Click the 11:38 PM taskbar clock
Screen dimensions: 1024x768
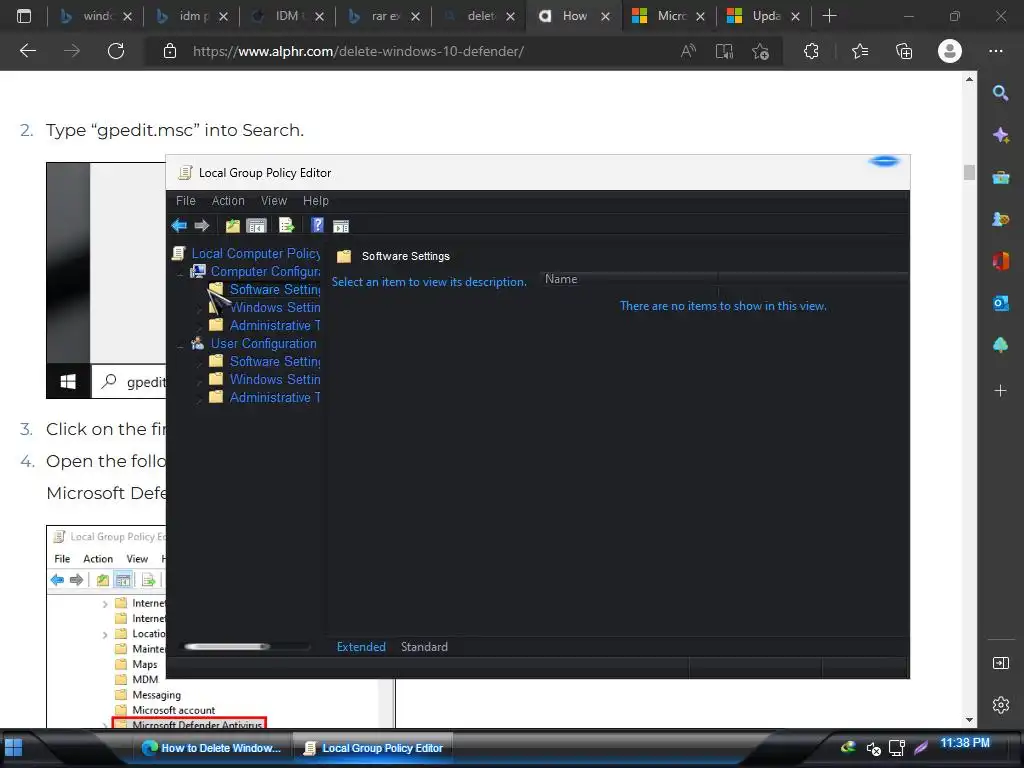tap(965, 743)
